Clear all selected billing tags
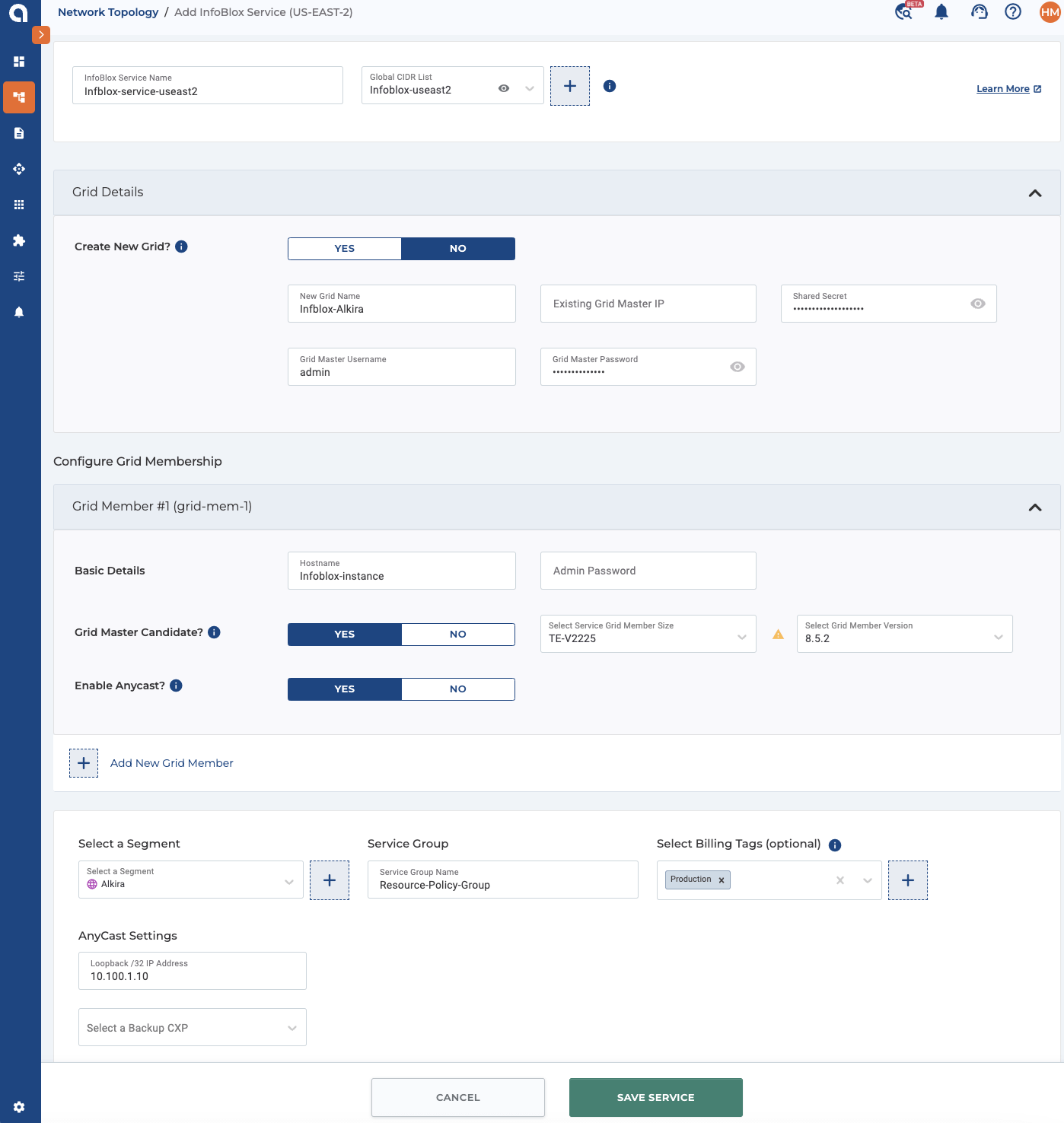This screenshot has width=1064, height=1123. 840,880
